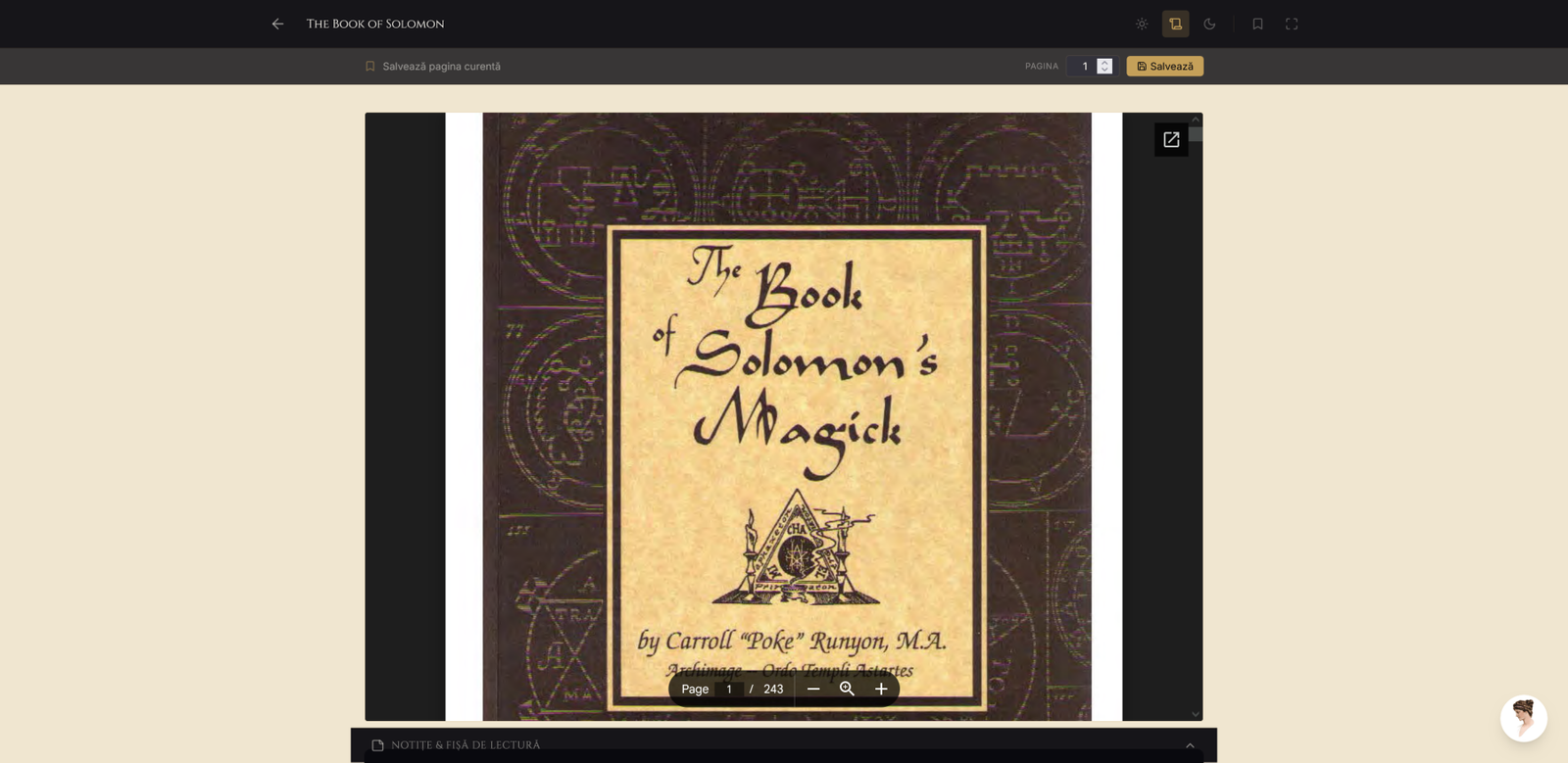1568x763 pixels.
Task: Click the PDF scrollbar up arrow
Action: (x=1196, y=119)
